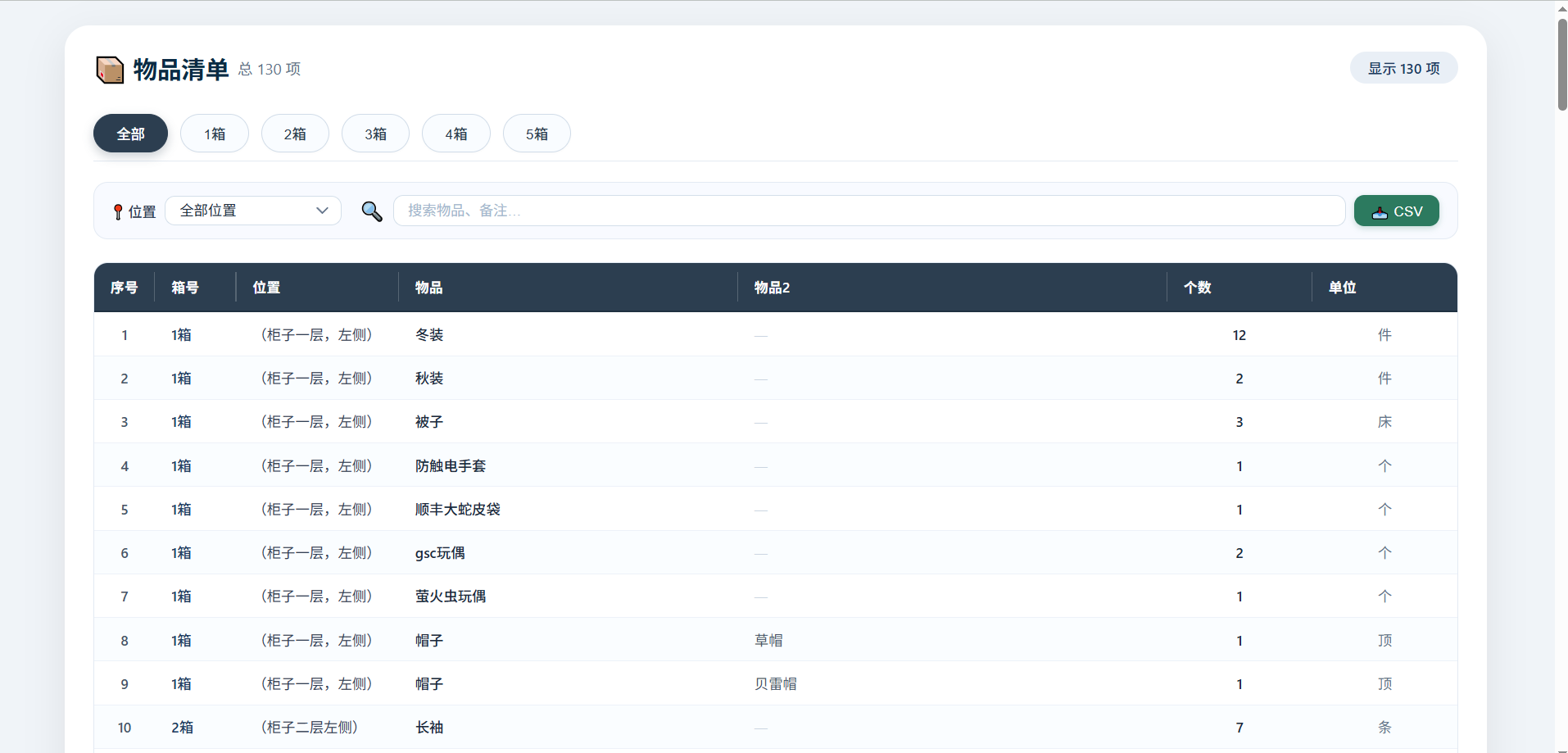Switch to the 1箱 tab
The width and height of the screenshot is (1568, 753).
[x=215, y=134]
